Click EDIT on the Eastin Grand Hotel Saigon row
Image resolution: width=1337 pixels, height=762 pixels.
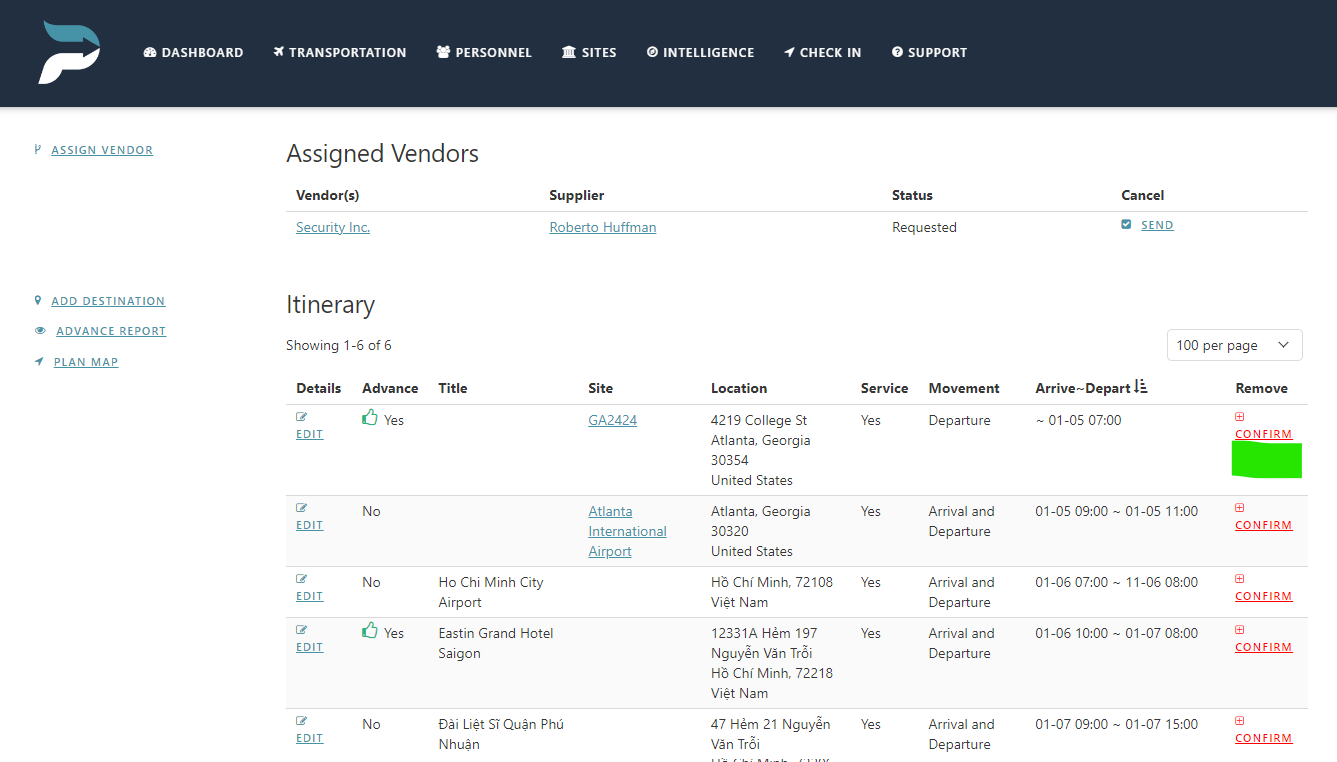[x=309, y=646]
